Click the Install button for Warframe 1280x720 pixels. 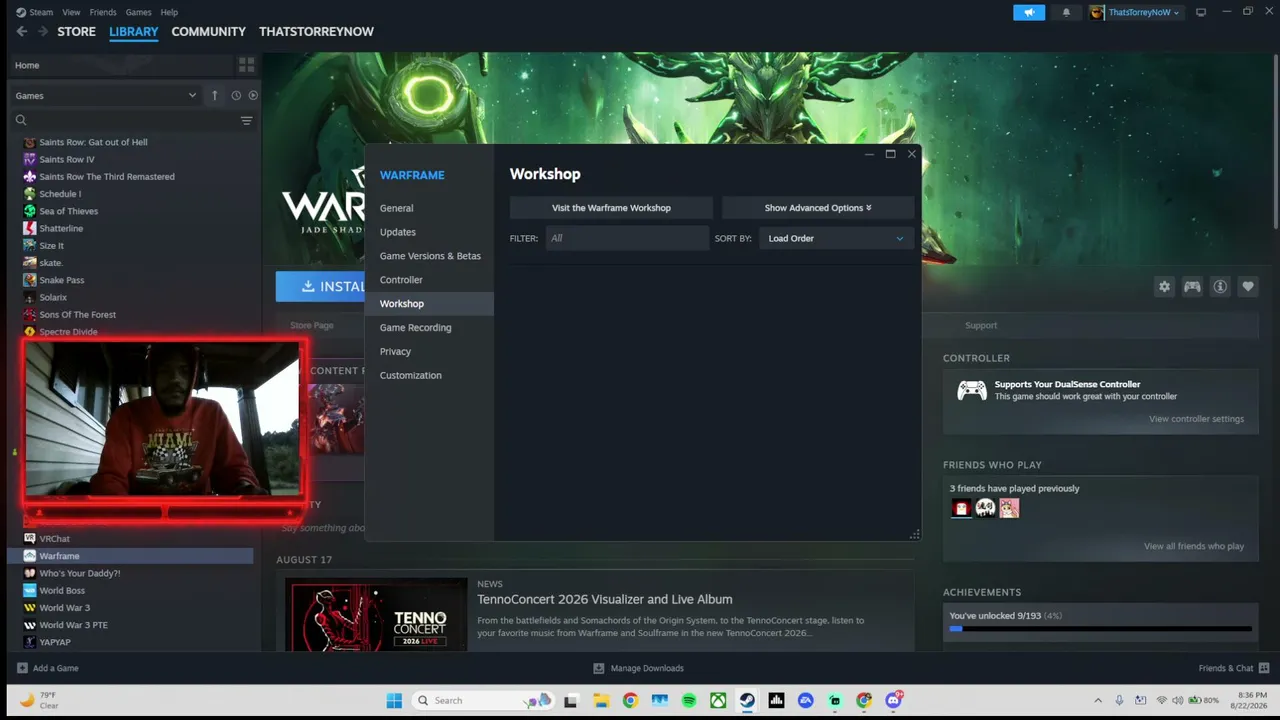tap(320, 286)
